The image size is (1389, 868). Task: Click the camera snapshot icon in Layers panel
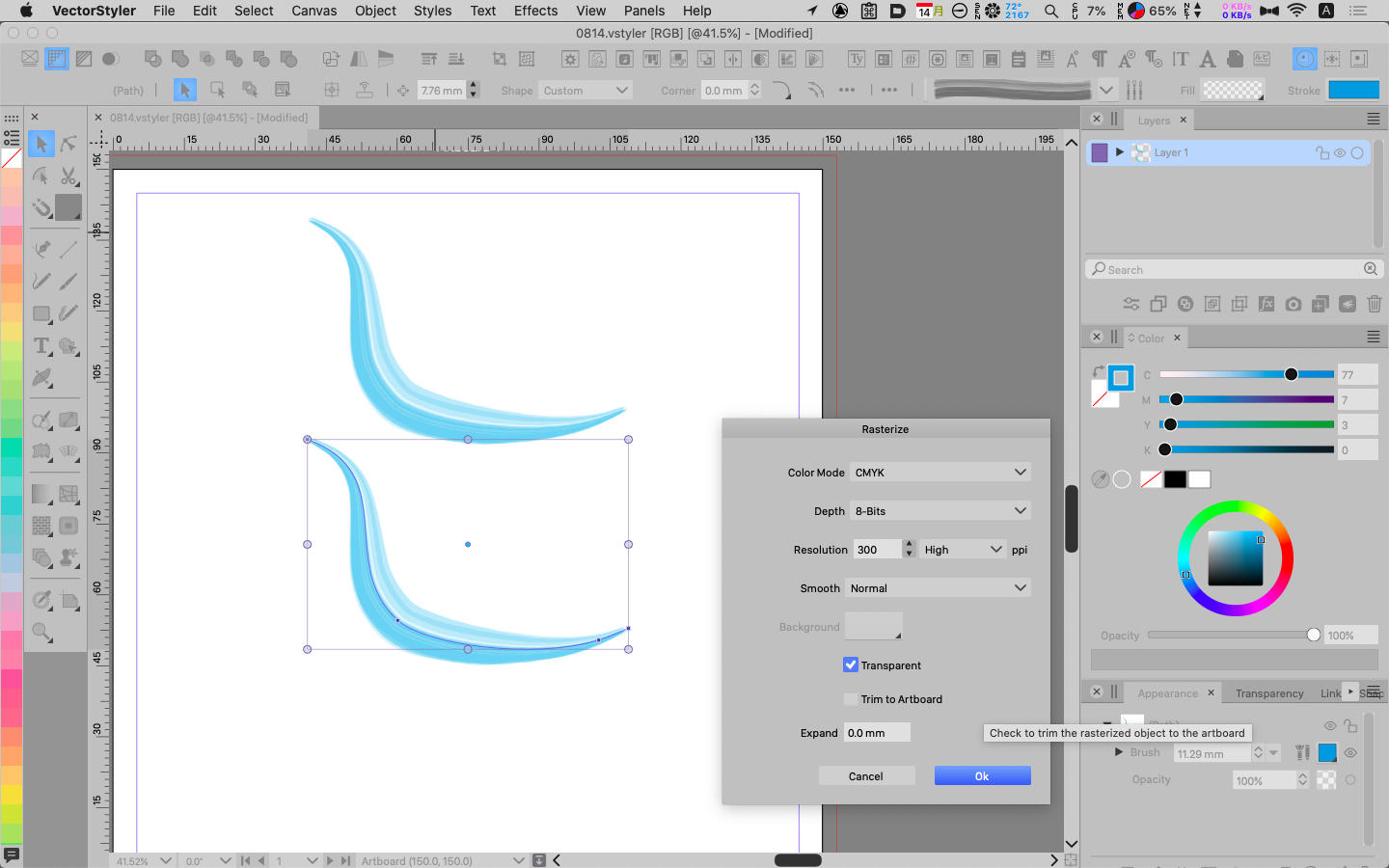pyautogui.click(x=1294, y=304)
